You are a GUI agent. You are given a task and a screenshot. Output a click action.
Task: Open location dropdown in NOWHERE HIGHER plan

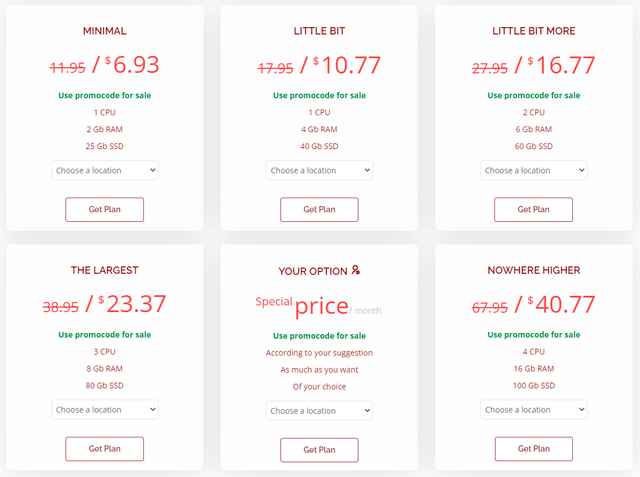click(x=534, y=409)
